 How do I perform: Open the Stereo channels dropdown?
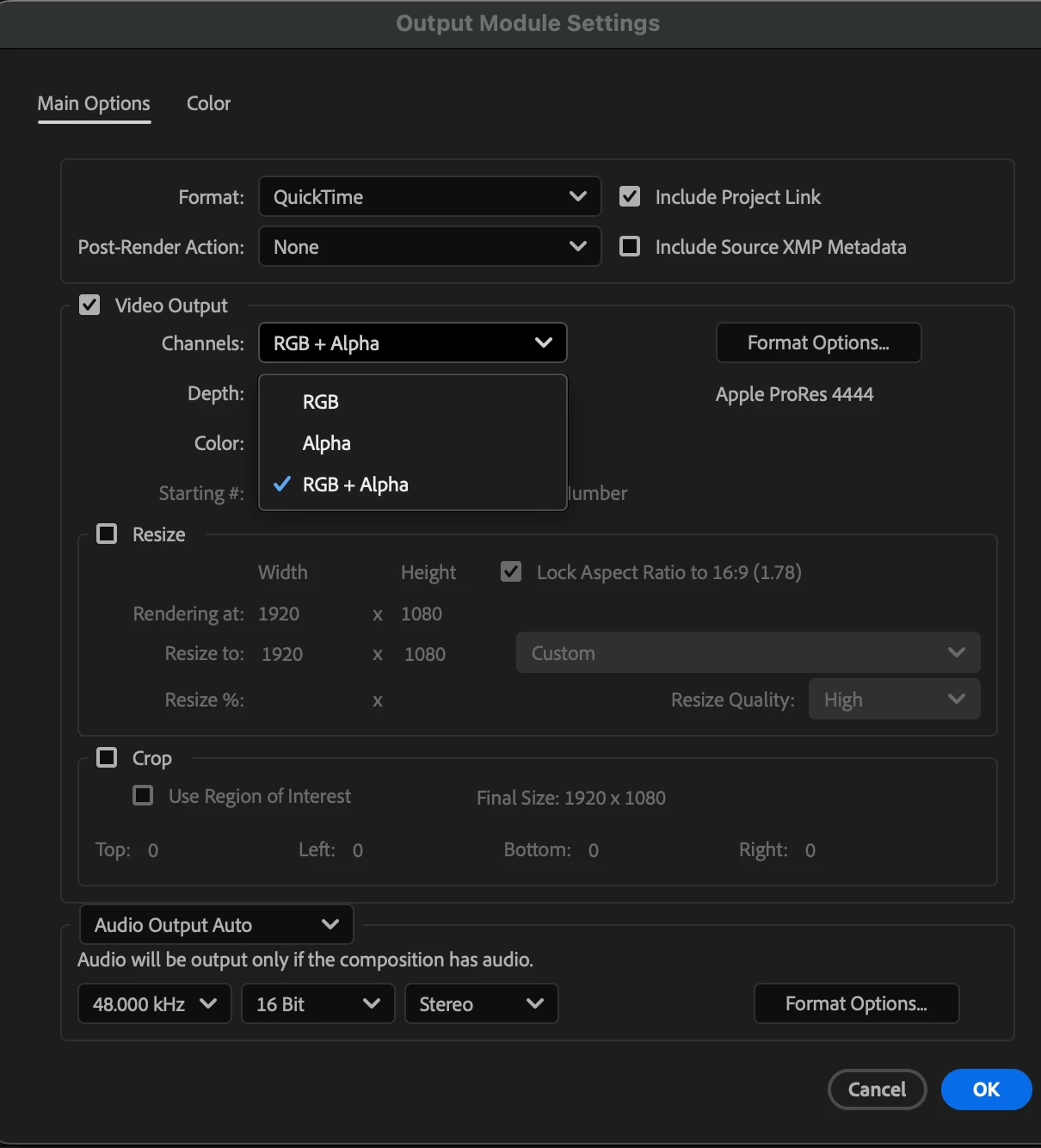[x=481, y=1004]
